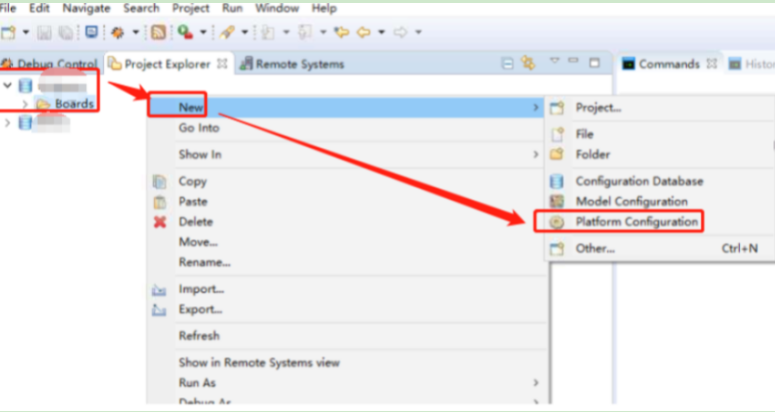Open the Navigate menu

[x=86, y=8]
